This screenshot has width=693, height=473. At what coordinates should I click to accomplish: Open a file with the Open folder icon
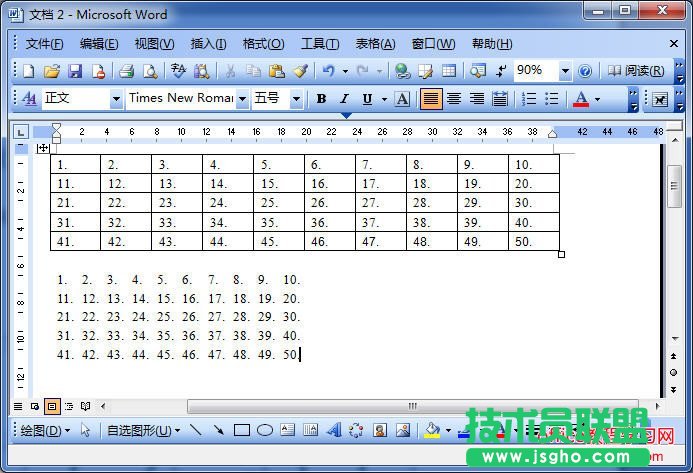[52, 71]
